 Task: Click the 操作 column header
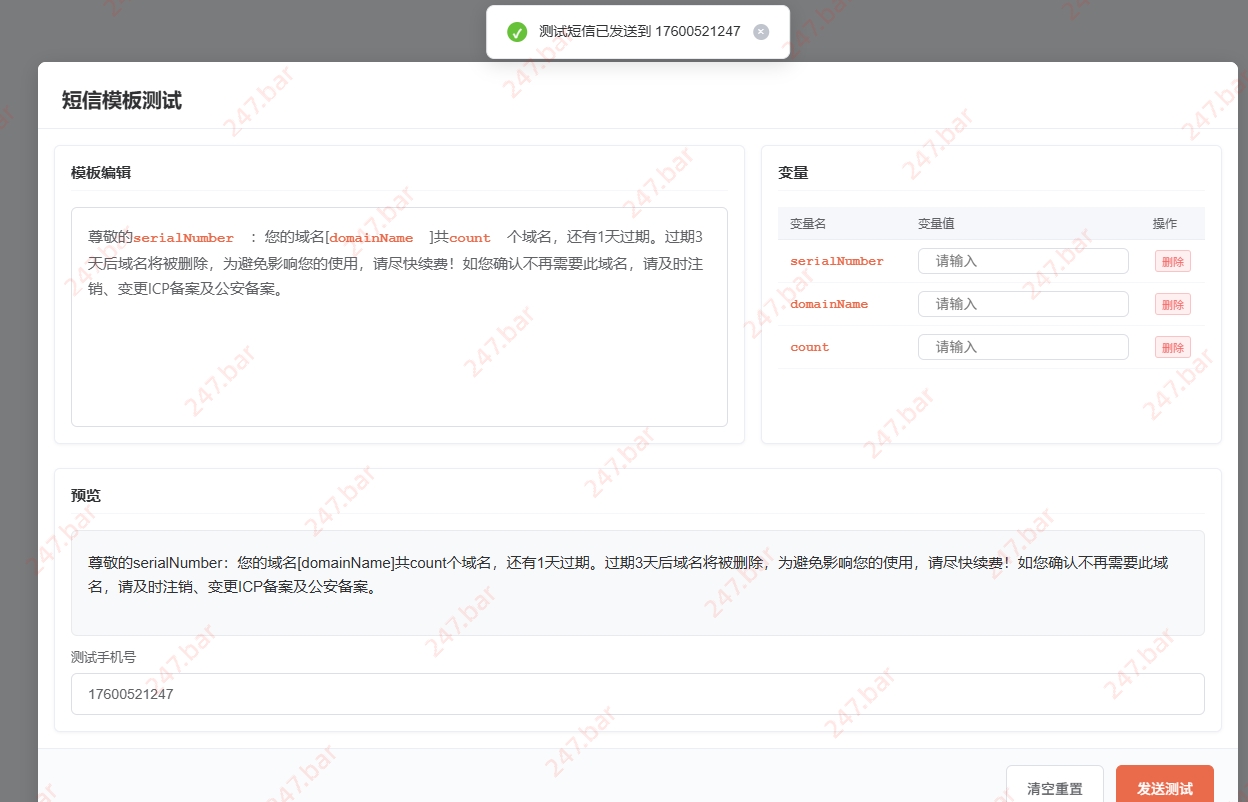pyautogui.click(x=1164, y=223)
